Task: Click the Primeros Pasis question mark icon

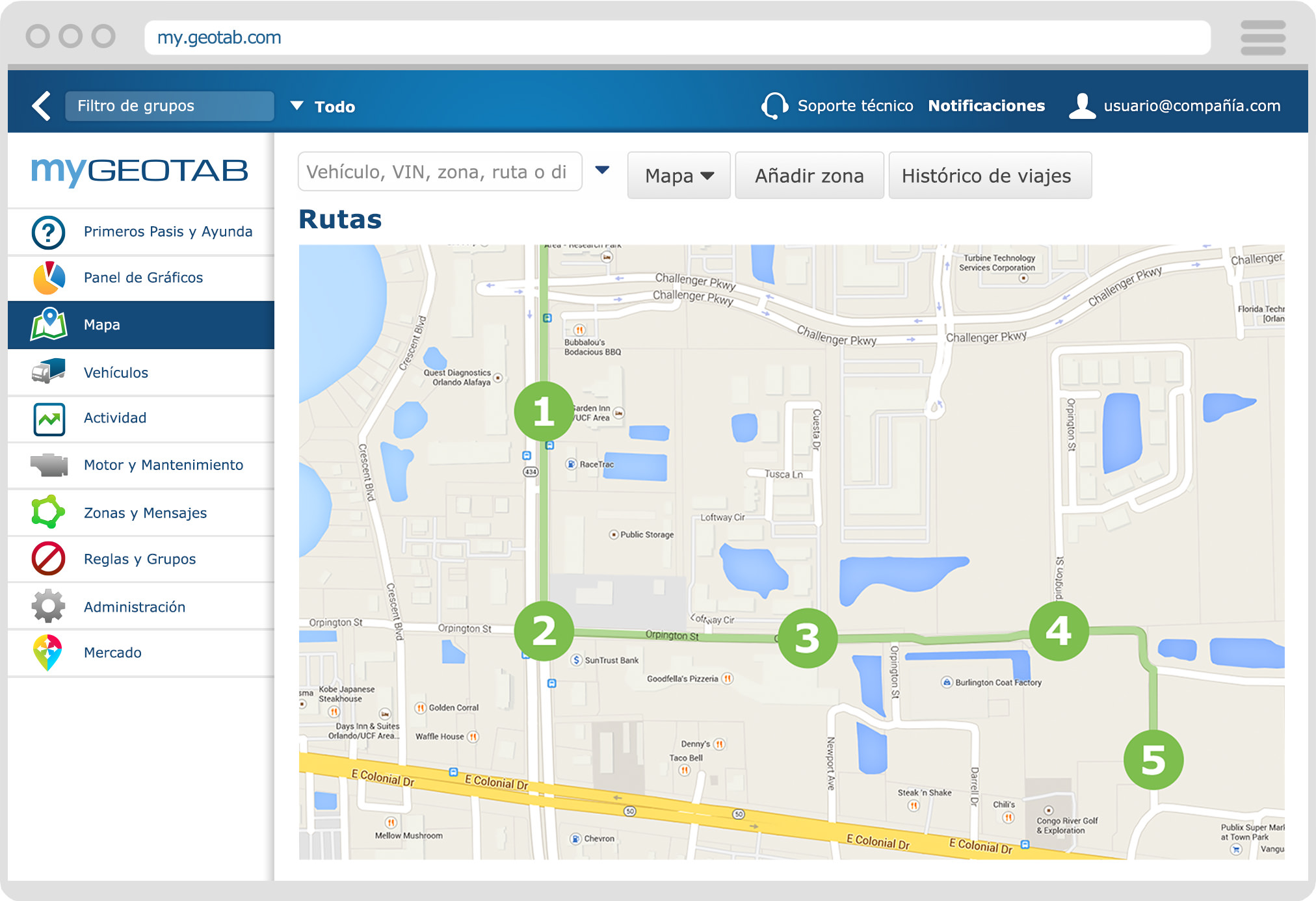Action: (x=48, y=232)
